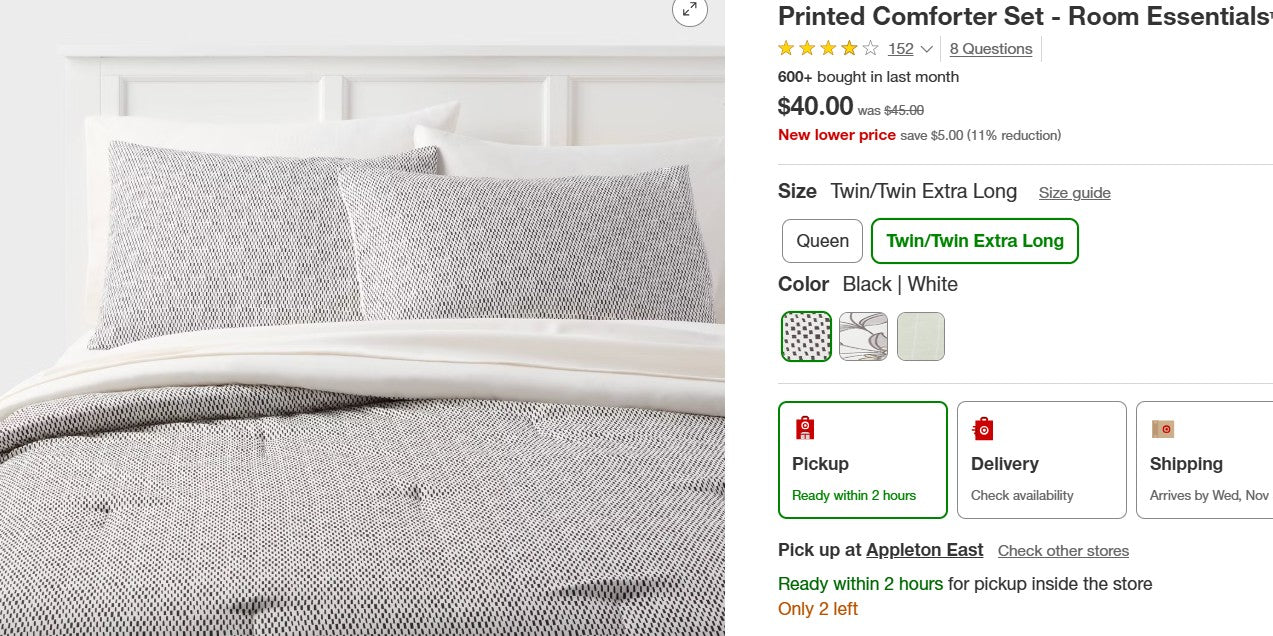Switch to the Delivery fulfillment card
This screenshot has height=636, width=1273.
pos(1041,460)
